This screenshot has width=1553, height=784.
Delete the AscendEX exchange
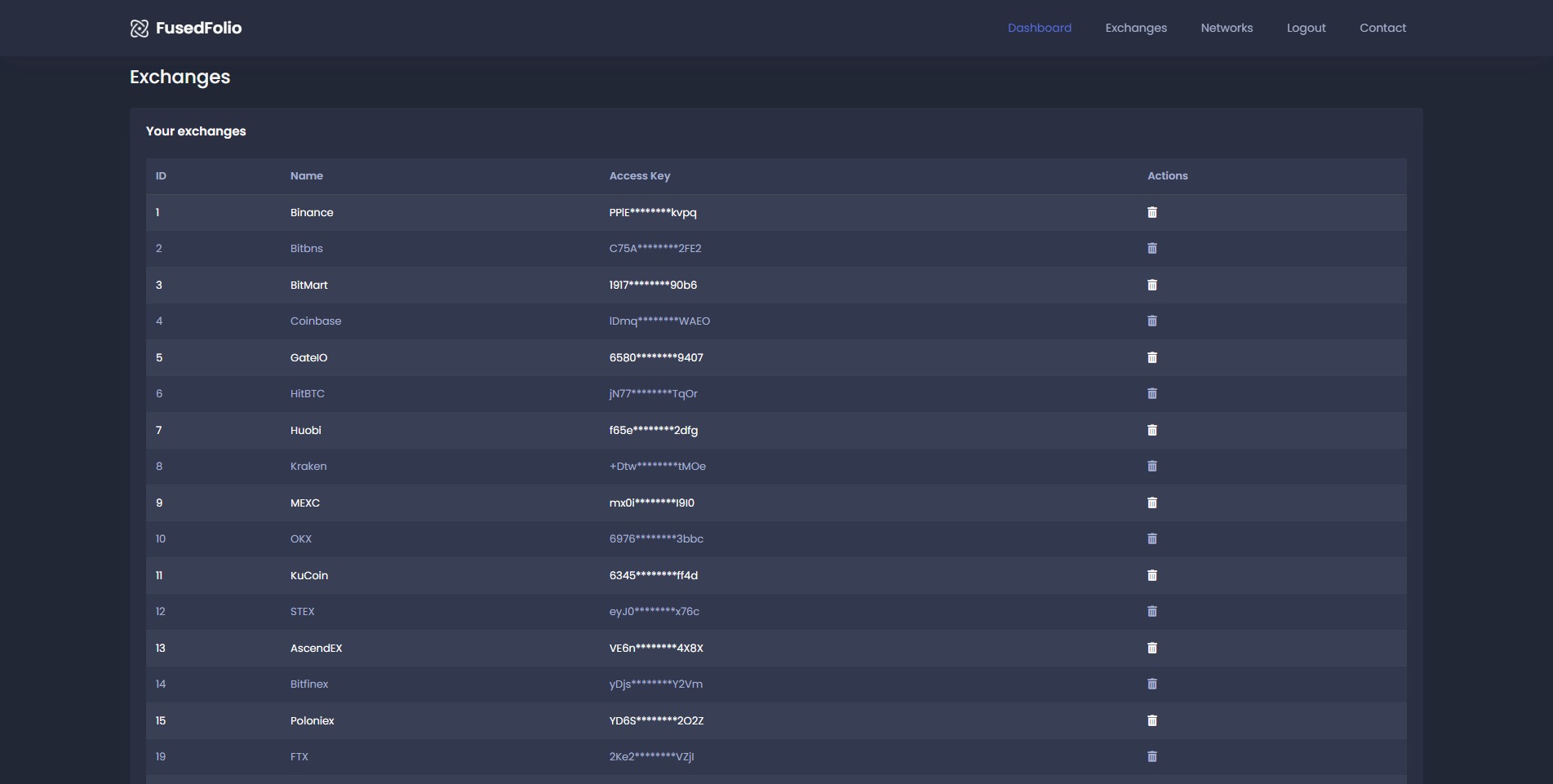pyautogui.click(x=1152, y=648)
